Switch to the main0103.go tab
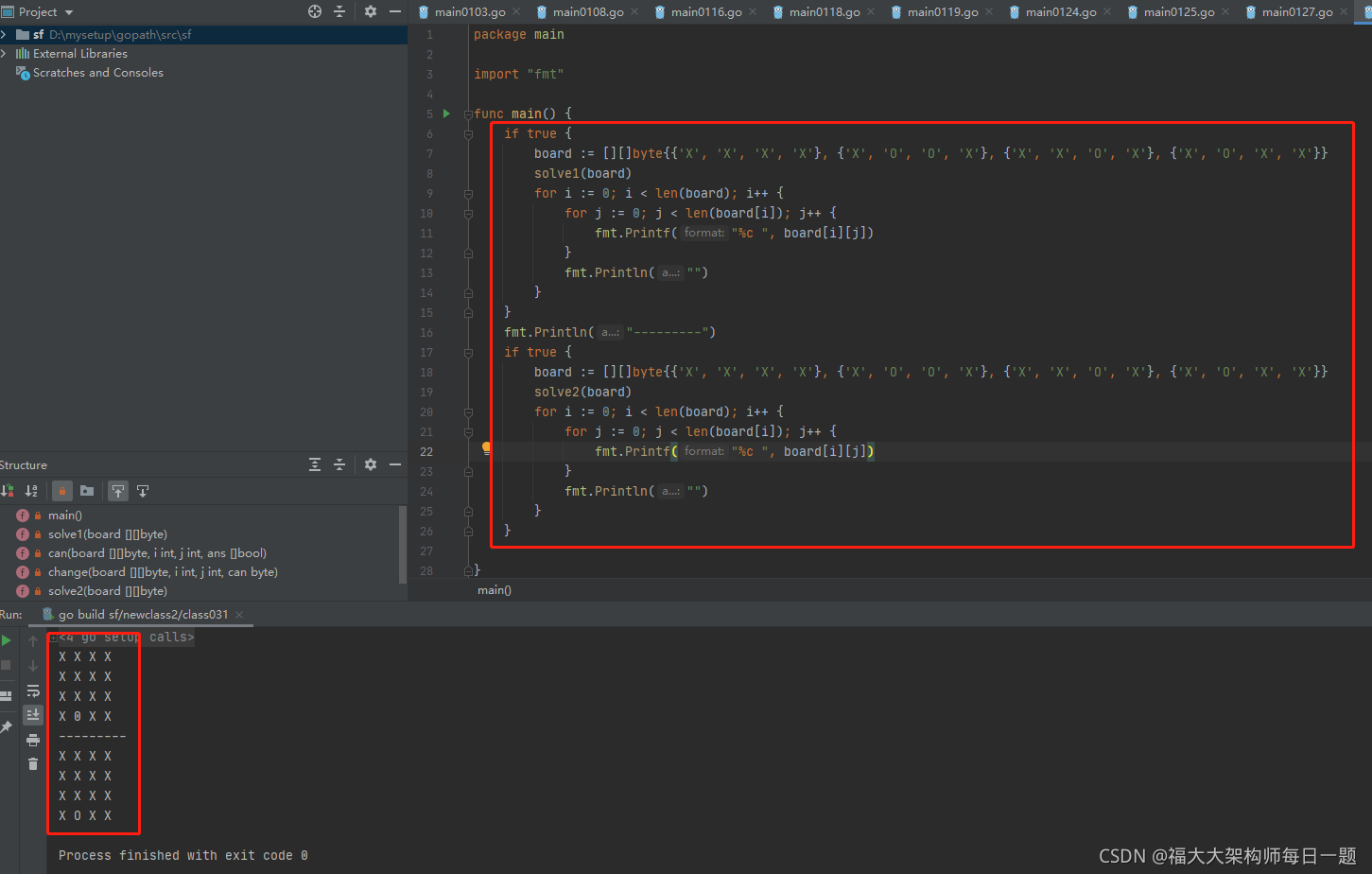This screenshot has height=874, width=1372. tap(469, 12)
